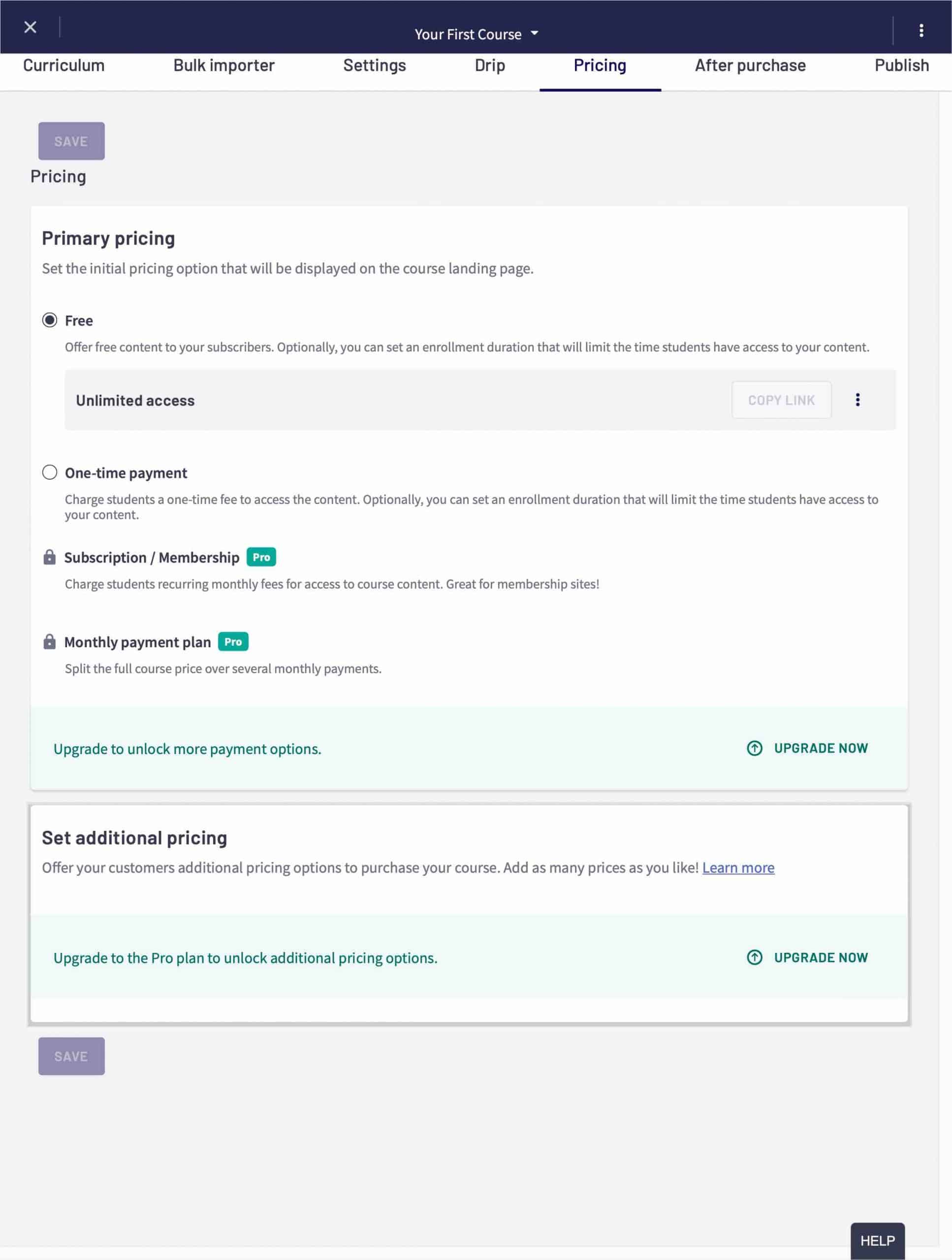Open the Bulk importer tab
The width and height of the screenshot is (952, 1260).
tap(223, 65)
